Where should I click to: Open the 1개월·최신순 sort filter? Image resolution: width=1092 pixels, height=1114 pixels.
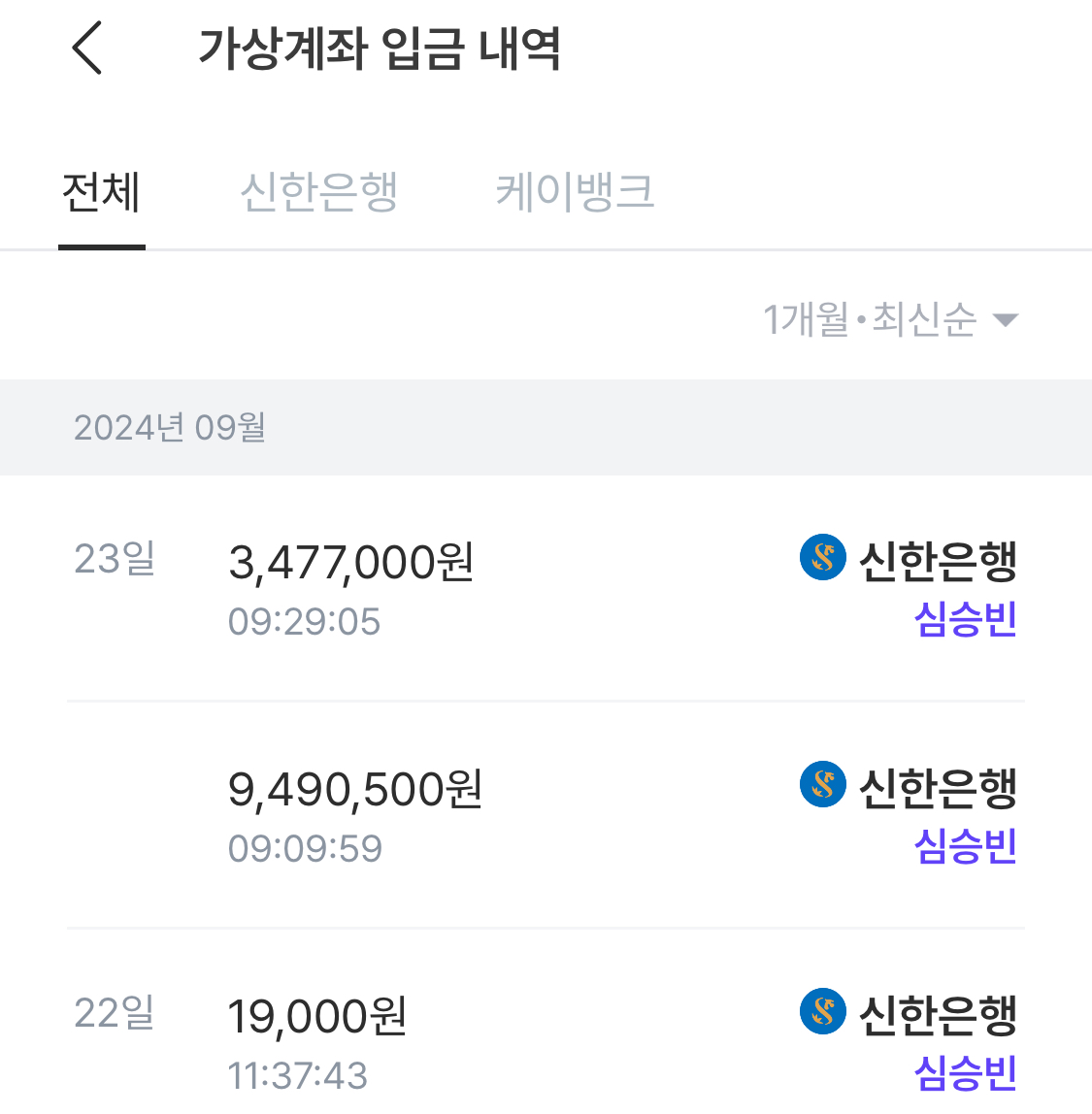(x=890, y=319)
